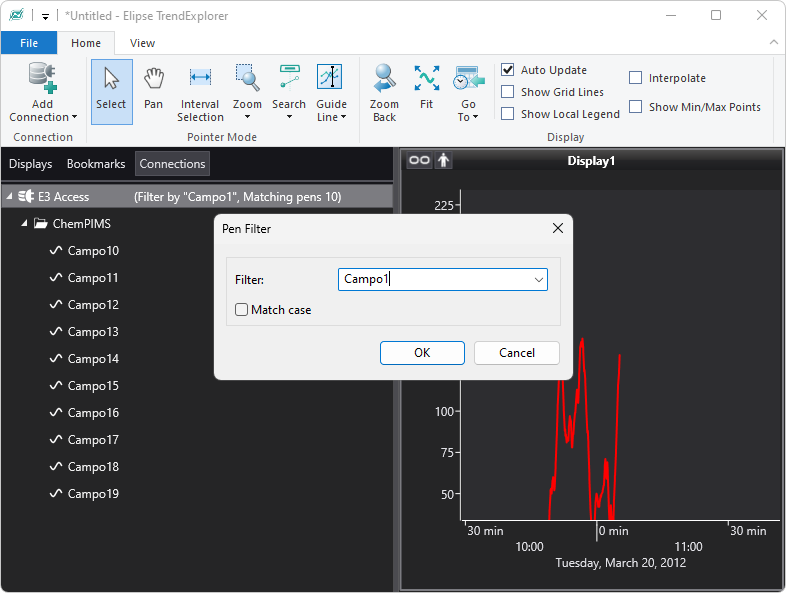The height and width of the screenshot is (593, 786).
Task: Select the Campo14 pen in the tree
Action: pyautogui.click(x=93, y=359)
